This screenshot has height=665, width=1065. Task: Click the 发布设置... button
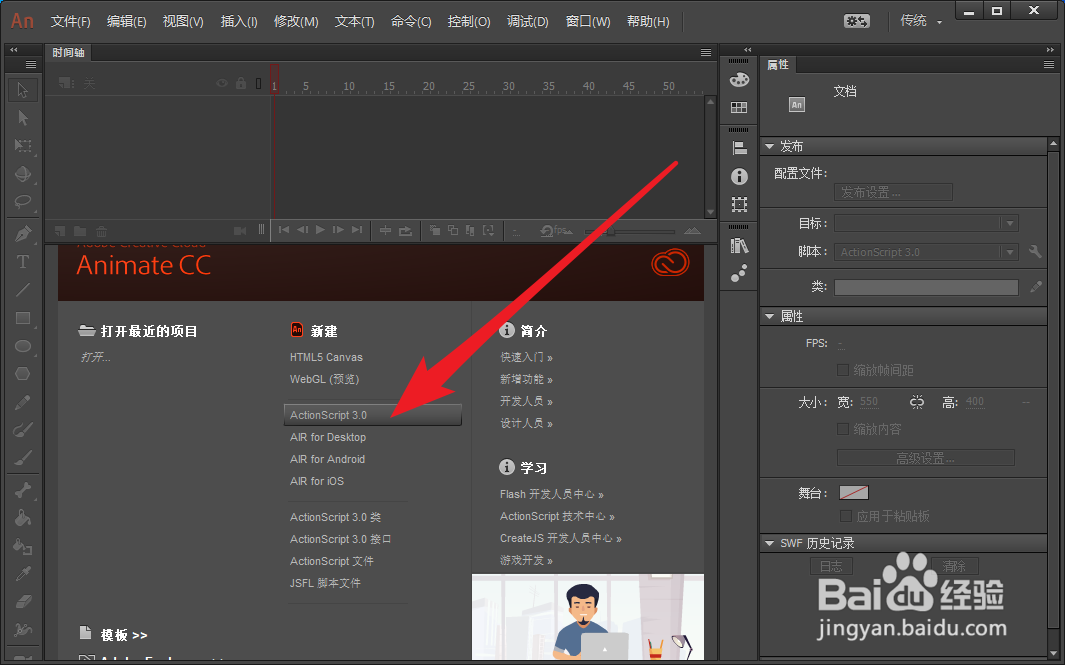tap(893, 192)
